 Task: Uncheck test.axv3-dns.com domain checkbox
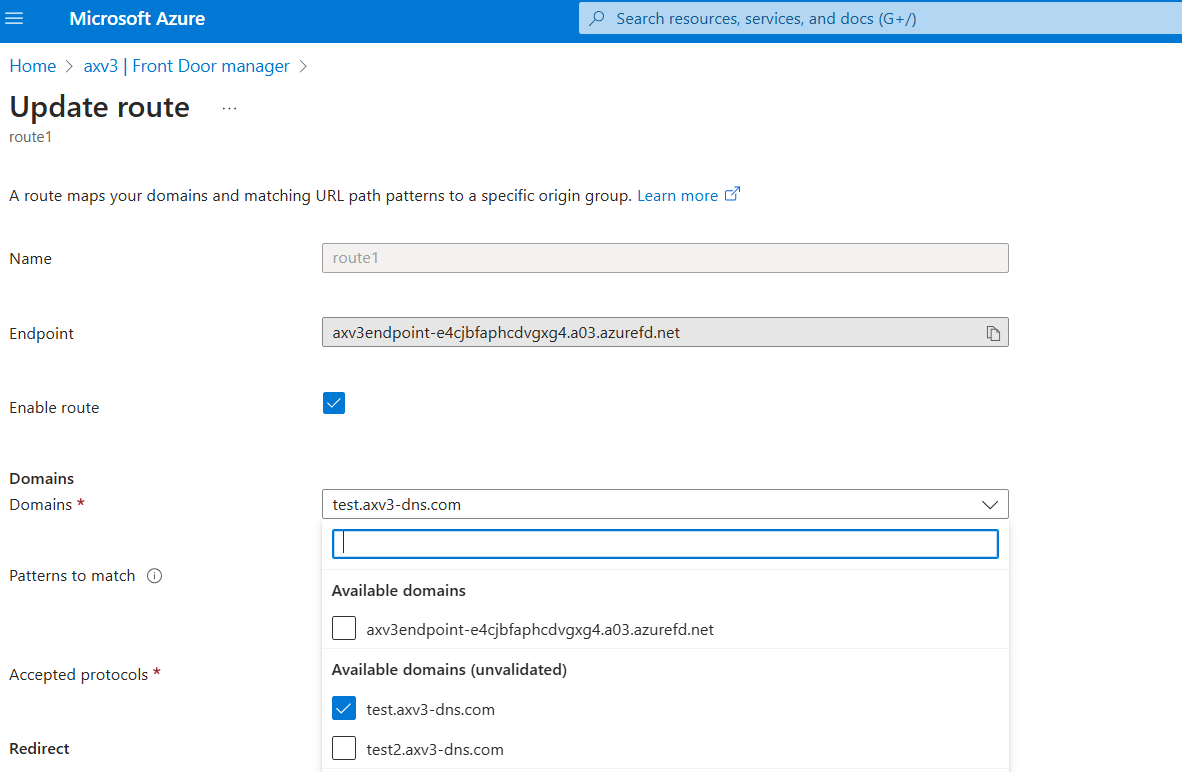click(x=344, y=708)
